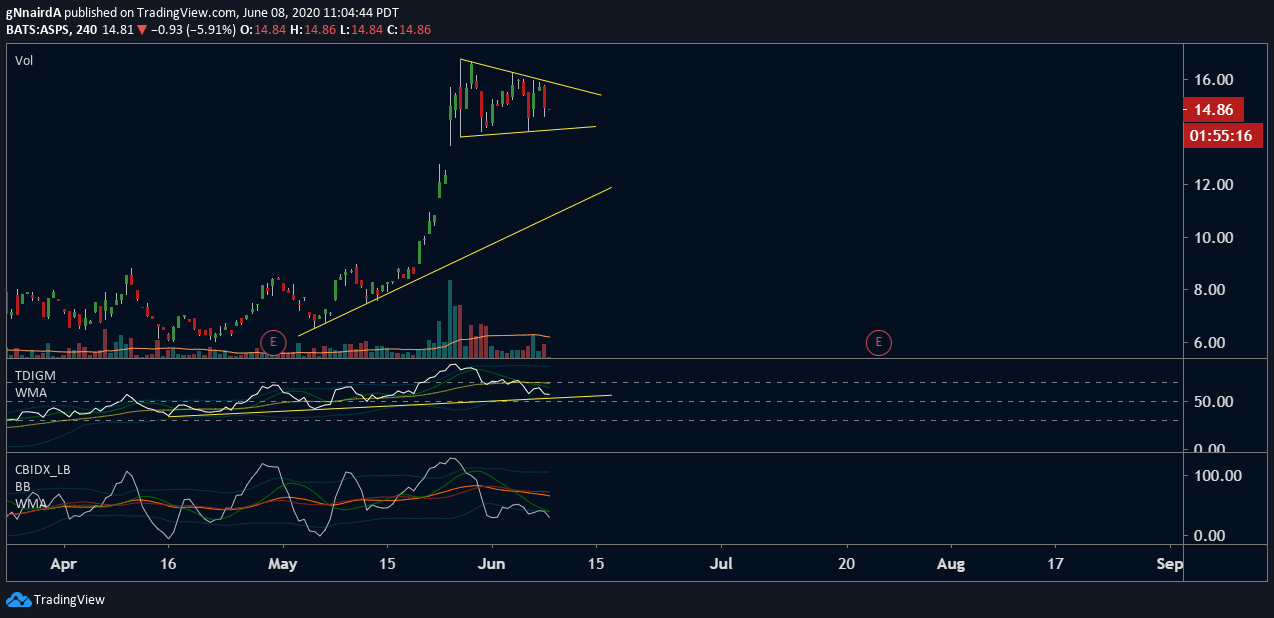Screen dimensions: 1274x618
Task: Click the Sep date axis label
Action: [1170, 563]
